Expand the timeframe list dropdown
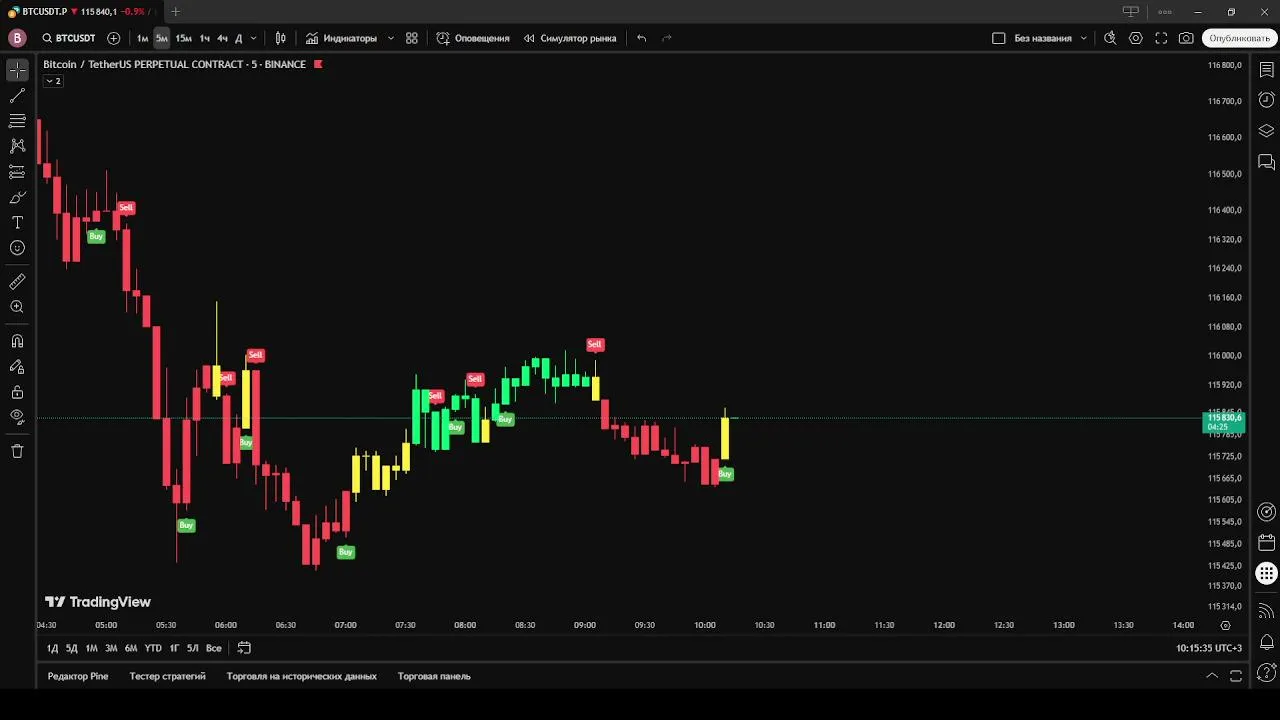The width and height of the screenshot is (1280, 720). [x=253, y=38]
